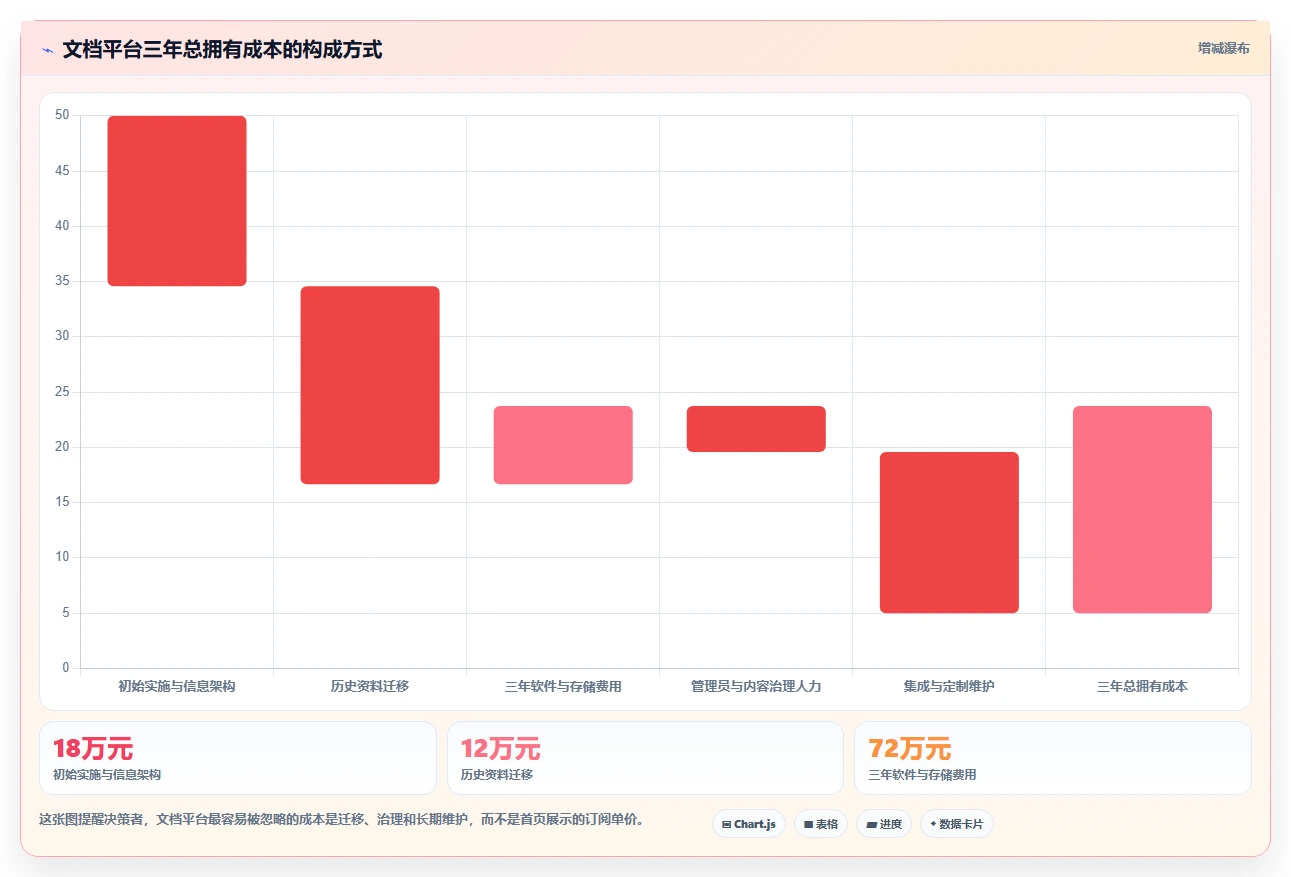Image resolution: width=1291 pixels, height=877 pixels.
Task: Click the 历史资料迁移 waterfall bar
Action: [x=370, y=385]
